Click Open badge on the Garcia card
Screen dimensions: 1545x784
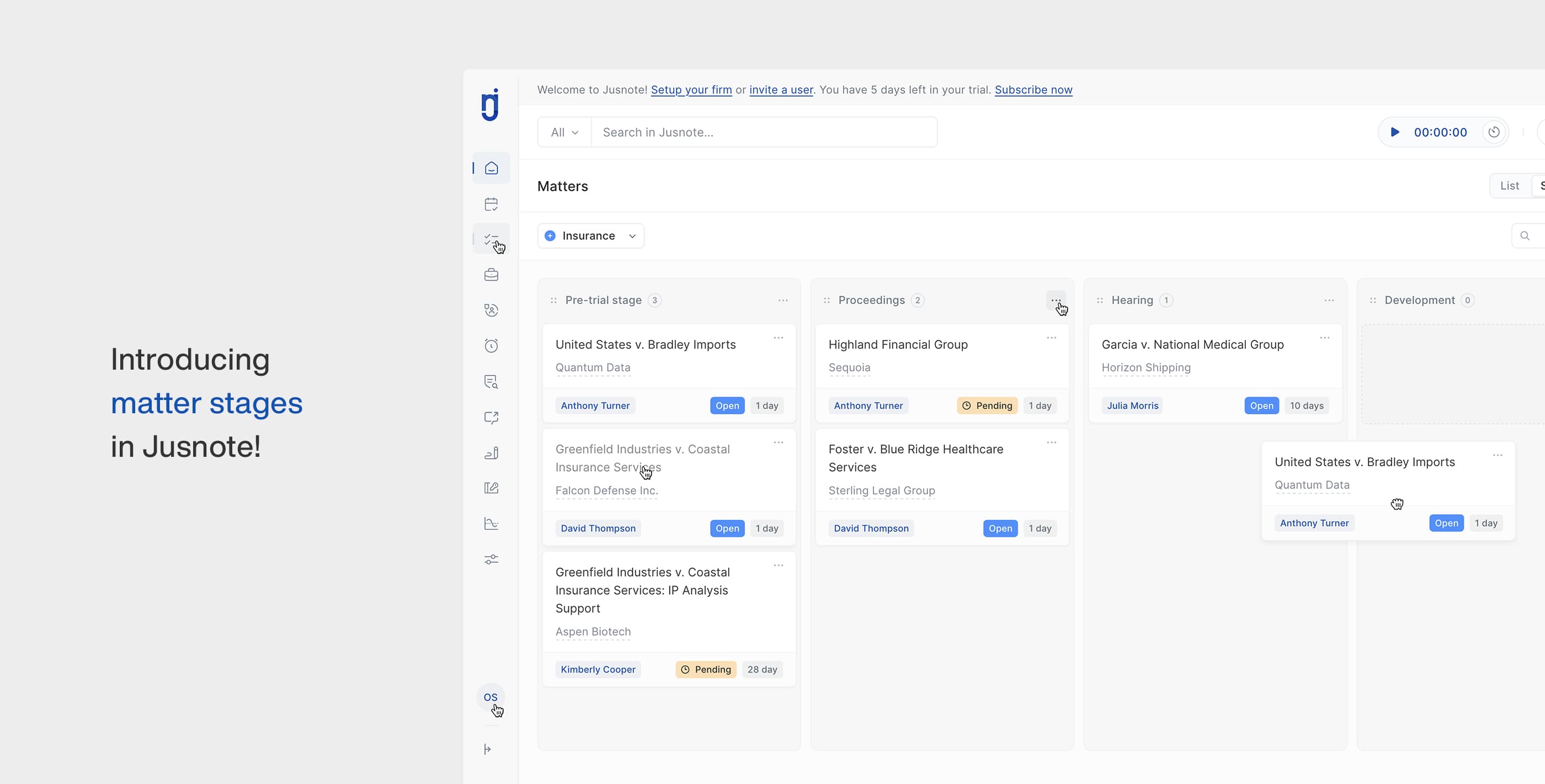[1261, 406]
